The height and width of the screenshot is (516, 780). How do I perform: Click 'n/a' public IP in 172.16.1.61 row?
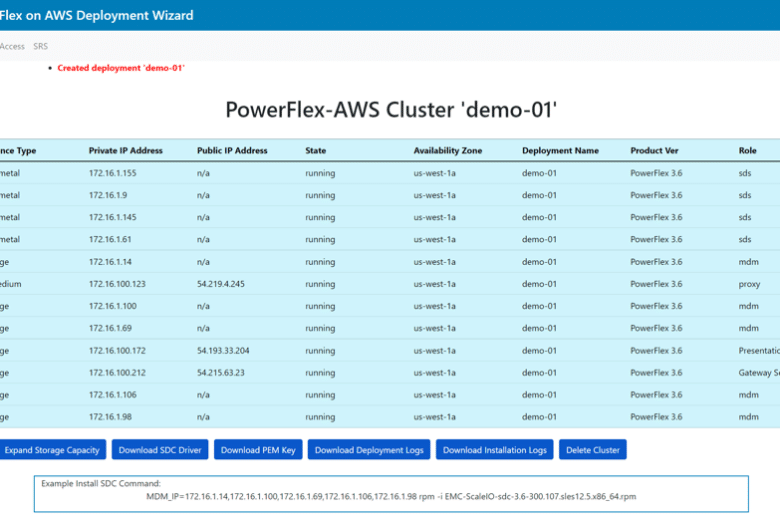point(203,239)
